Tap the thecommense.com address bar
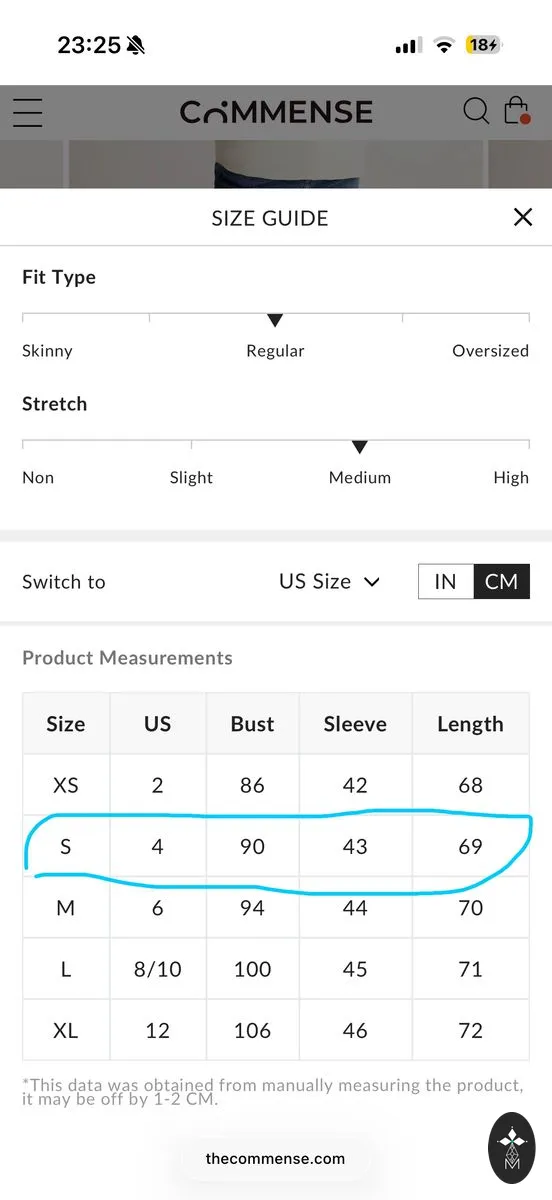Viewport: 552px width, 1200px height. click(x=275, y=1159)
